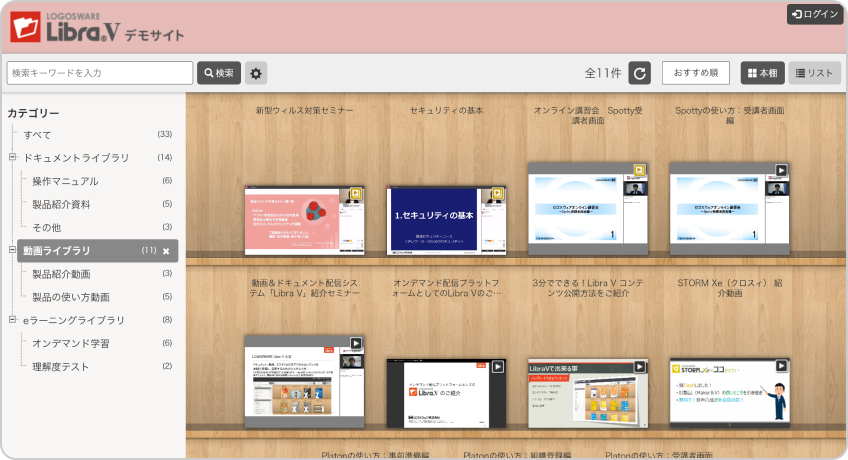Open オンデマンド配信プラットフォーム Libra V thumbnail
The height and width of the screenshot is (460, 848).
(446, 394)
